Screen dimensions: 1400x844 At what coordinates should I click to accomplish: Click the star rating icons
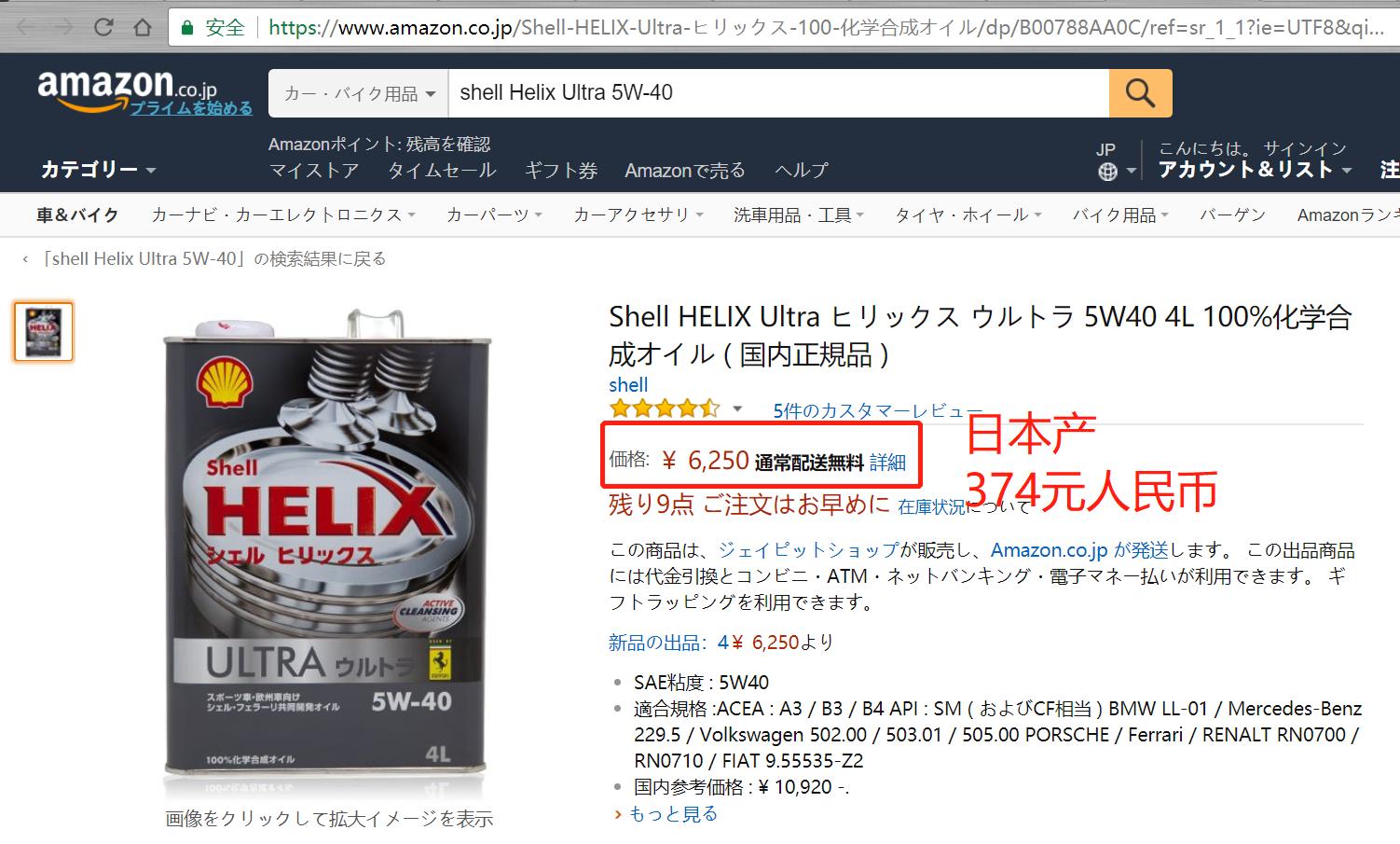[x=664, y=408]
